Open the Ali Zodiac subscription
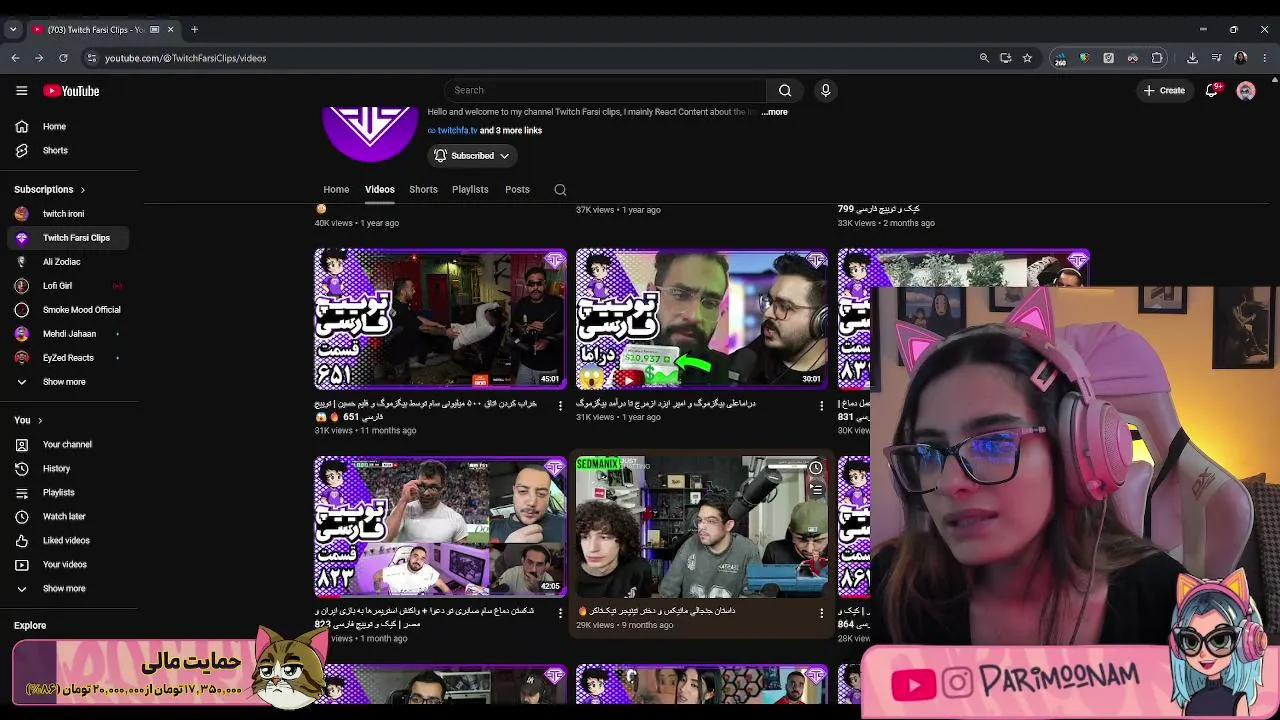This screenshot has width=1280, height=720. (68, 262)
